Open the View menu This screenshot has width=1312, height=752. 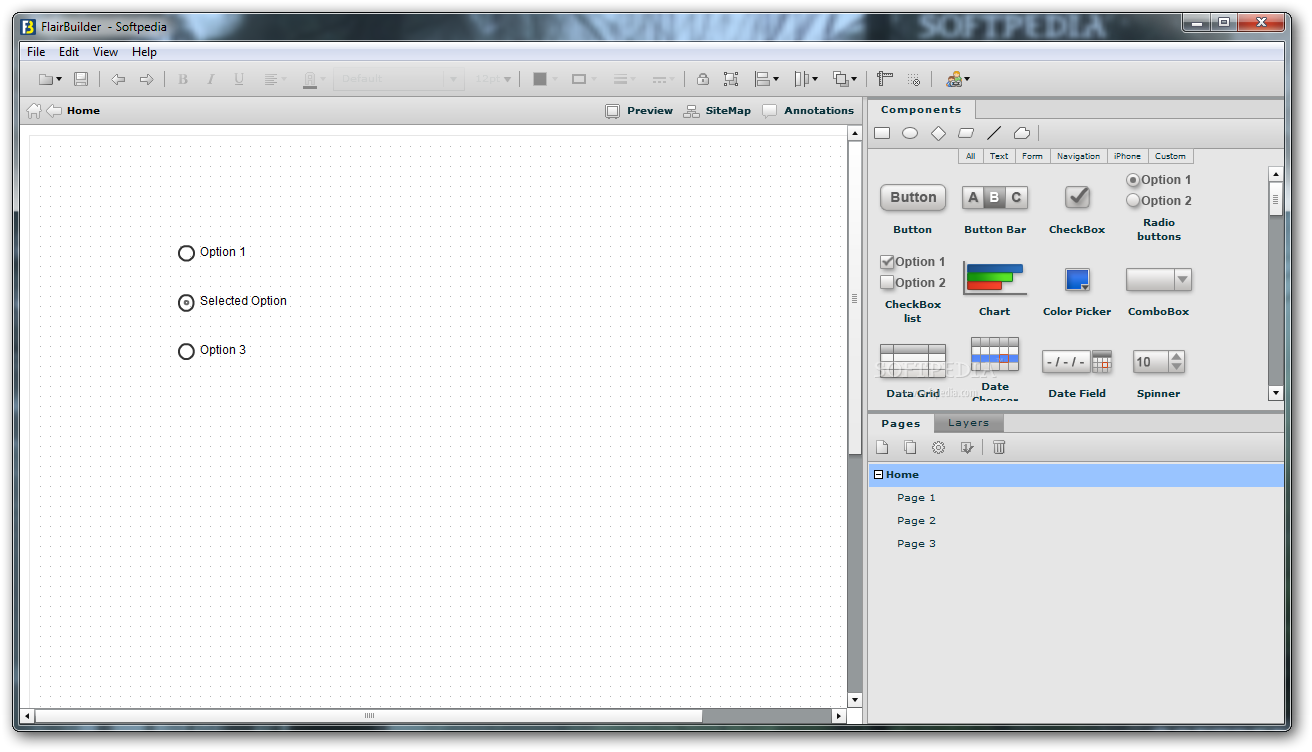coord(105,52)
